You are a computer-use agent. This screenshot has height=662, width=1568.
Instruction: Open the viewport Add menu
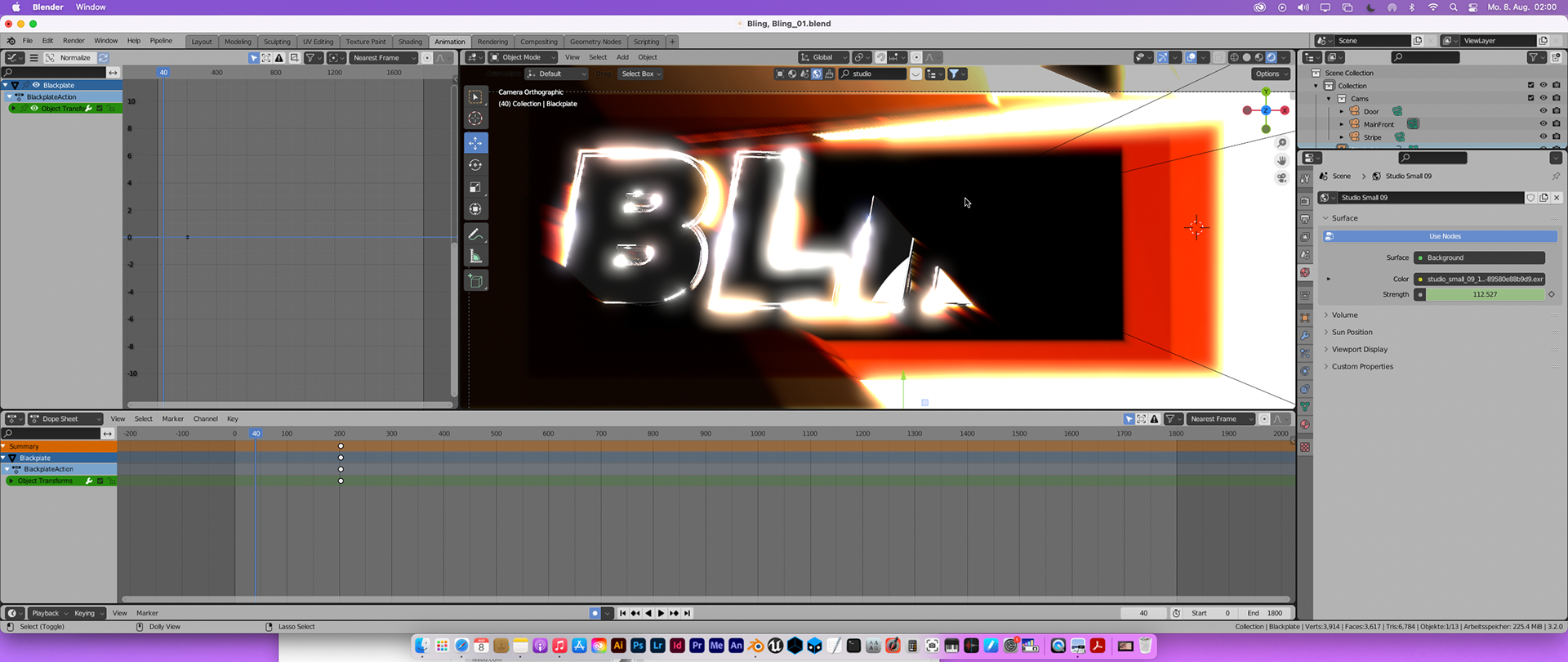pyautogui.click(x=622, y=57)
